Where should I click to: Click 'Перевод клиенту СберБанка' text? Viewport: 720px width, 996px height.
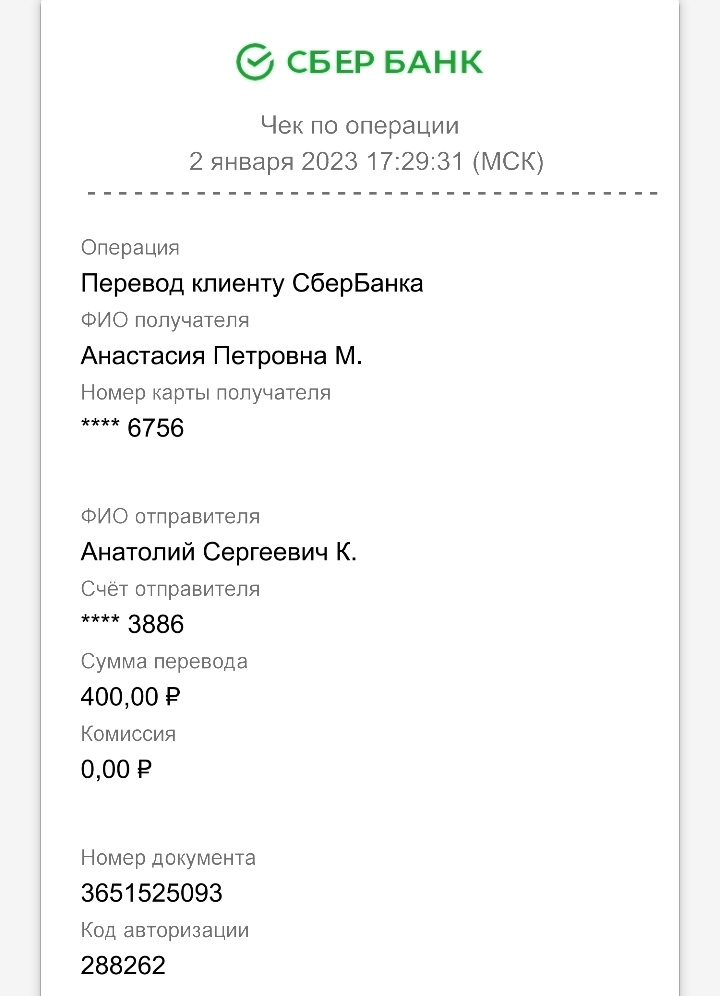pyautogui.click(x=252, y=283)
